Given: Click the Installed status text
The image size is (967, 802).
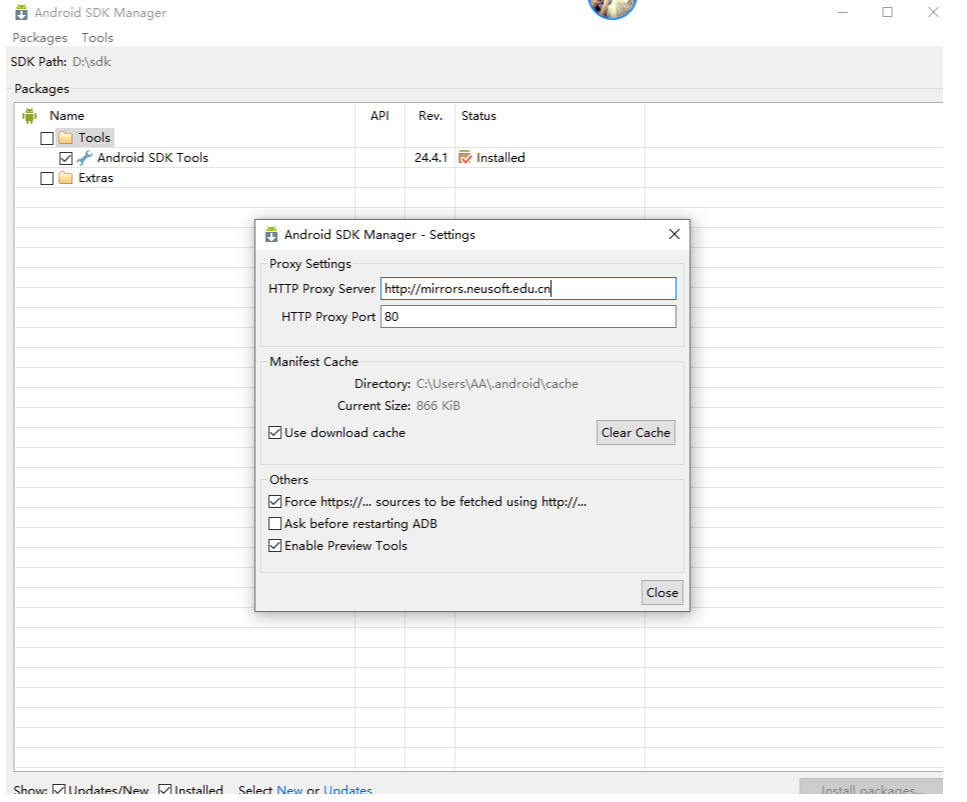Looking at the screenshot, I should tap(500, 158).
